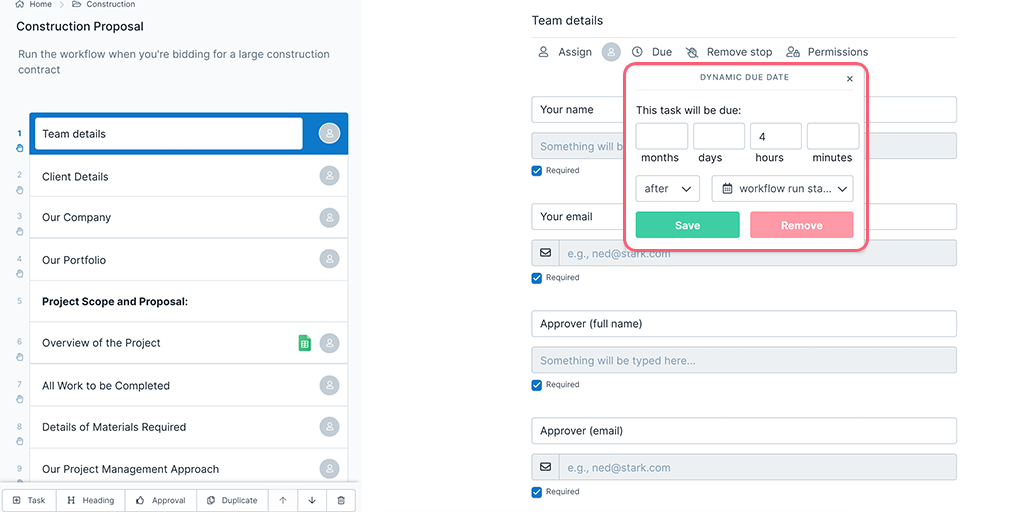Close the Dynamic Due Date popup
The height and width of the screenshot is (512, 1024).
[850, 79]
